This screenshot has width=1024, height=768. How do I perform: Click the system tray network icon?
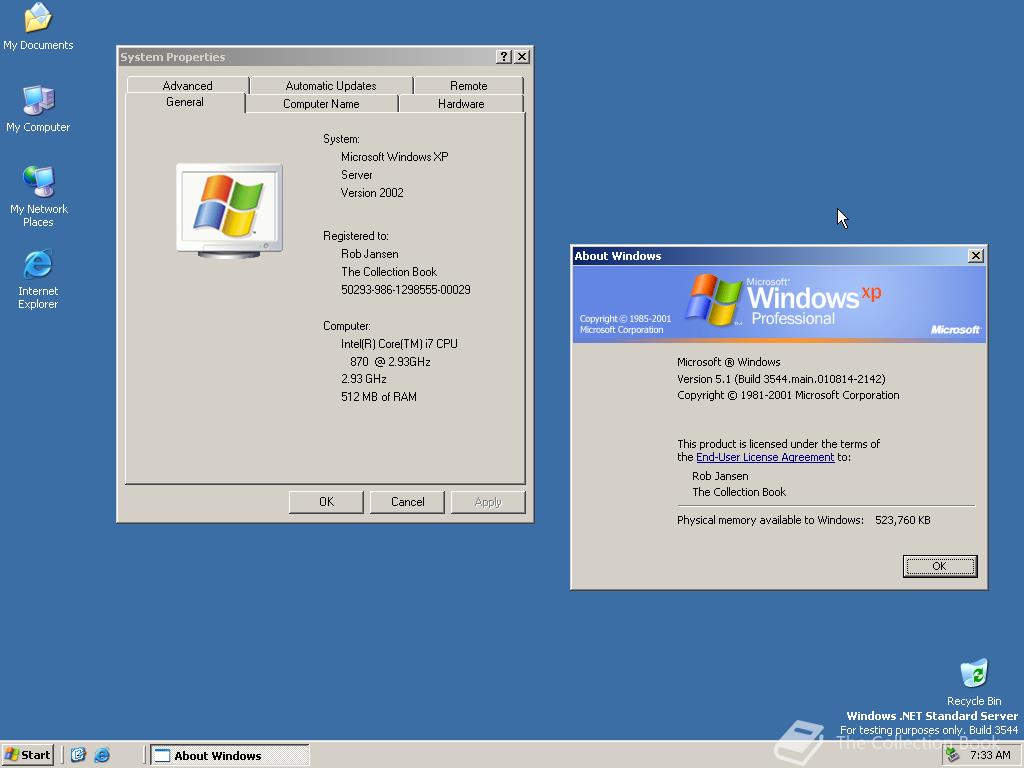(x=953, y=755)
